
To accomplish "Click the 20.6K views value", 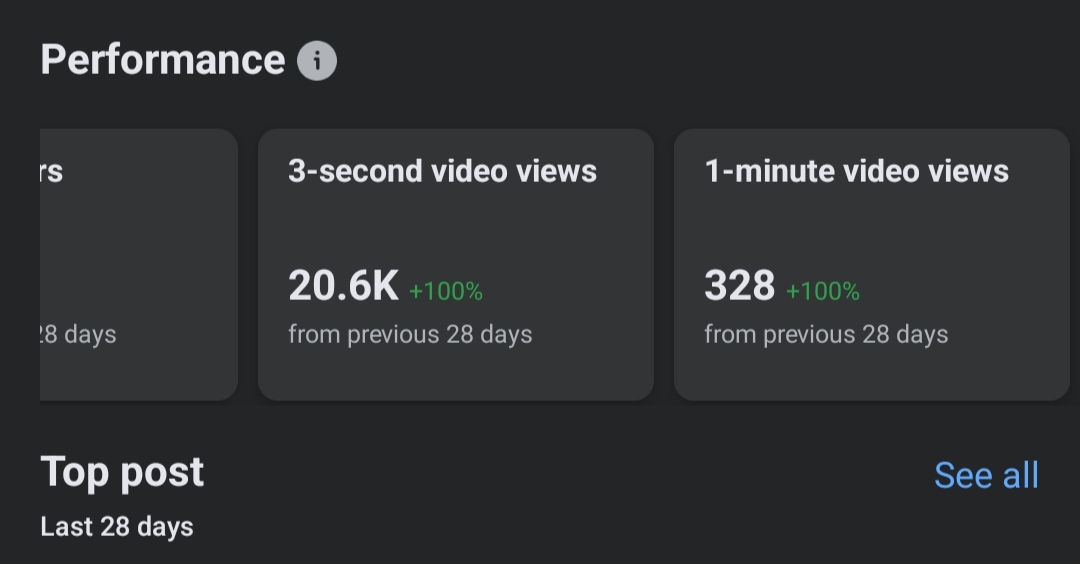I will (x=343, y=285).
